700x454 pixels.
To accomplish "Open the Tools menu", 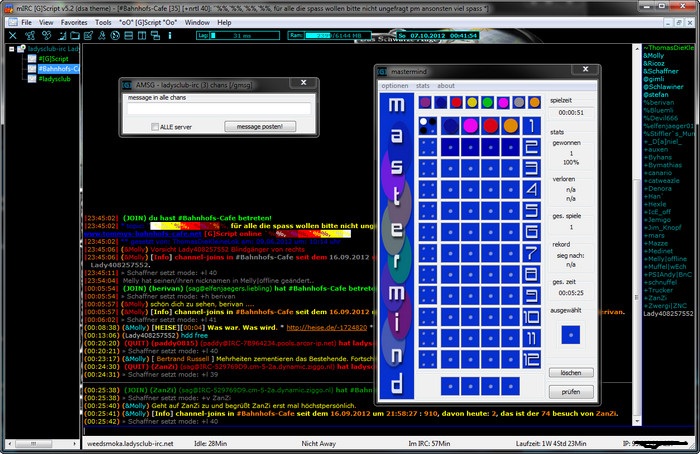I will tap(103, 22).
